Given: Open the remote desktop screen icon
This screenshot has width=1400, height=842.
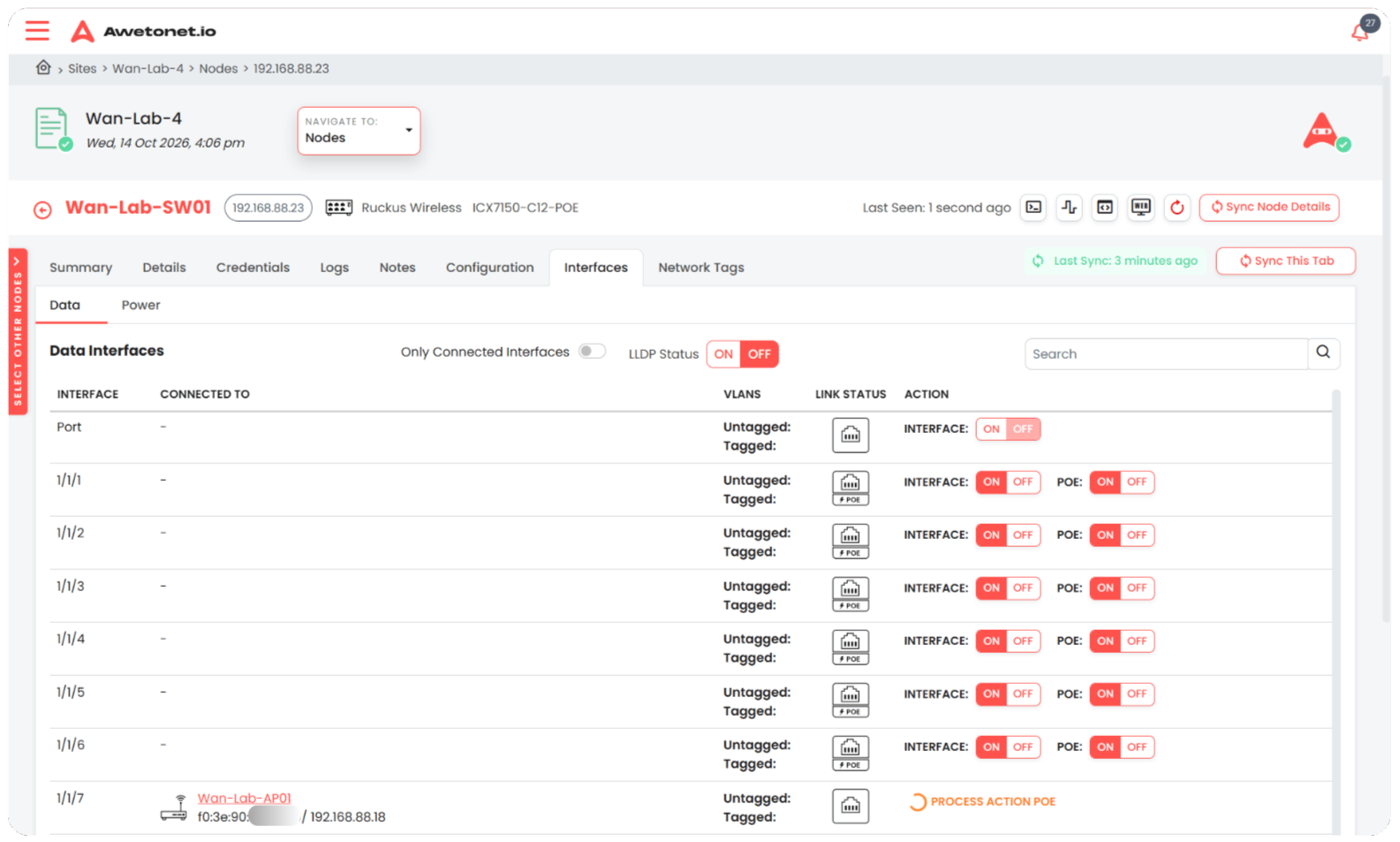Looking at the screenshot, I should click(1141, 208).
